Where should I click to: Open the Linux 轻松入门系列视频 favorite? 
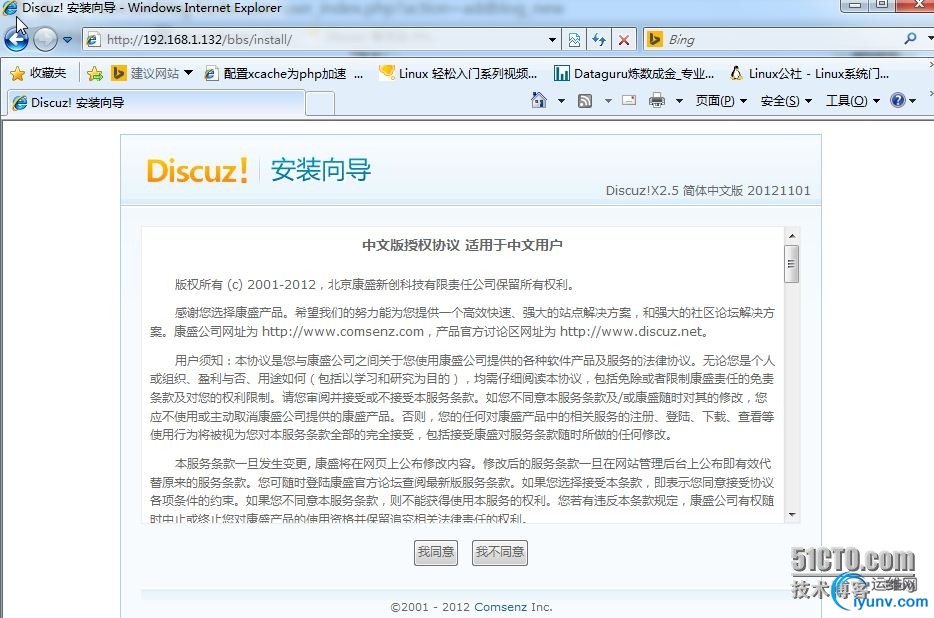tap(458, 73)
